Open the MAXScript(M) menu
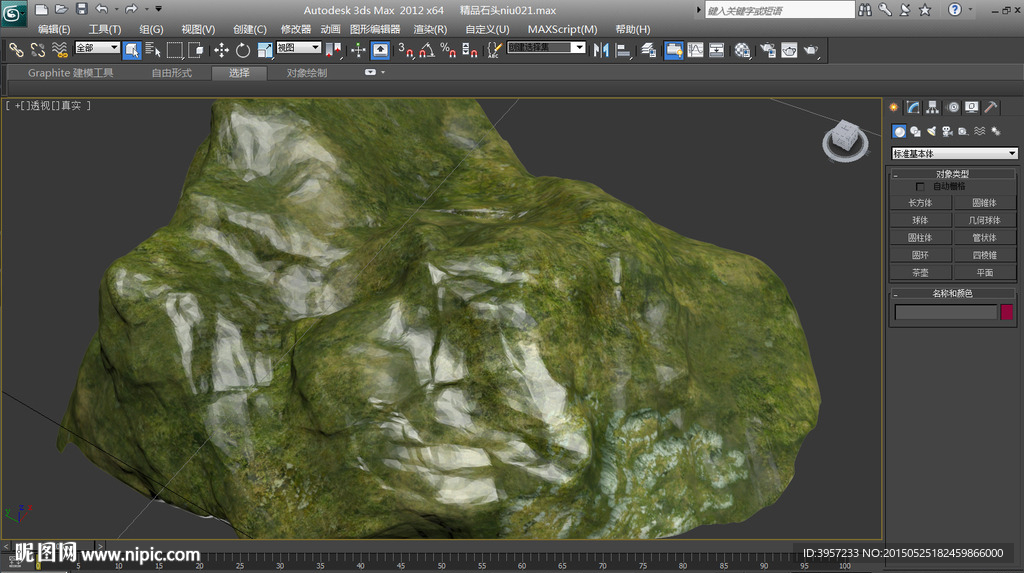1024x573 pixels. 562,29
